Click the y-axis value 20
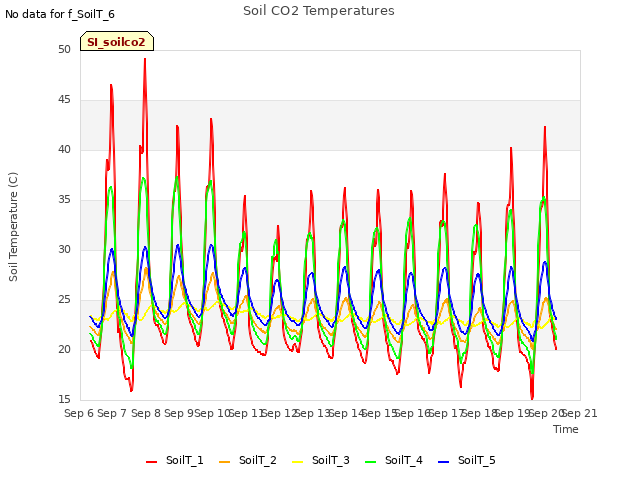Image resolution: width=640 pixels, height=480 pixels. (x=64, y=349)
